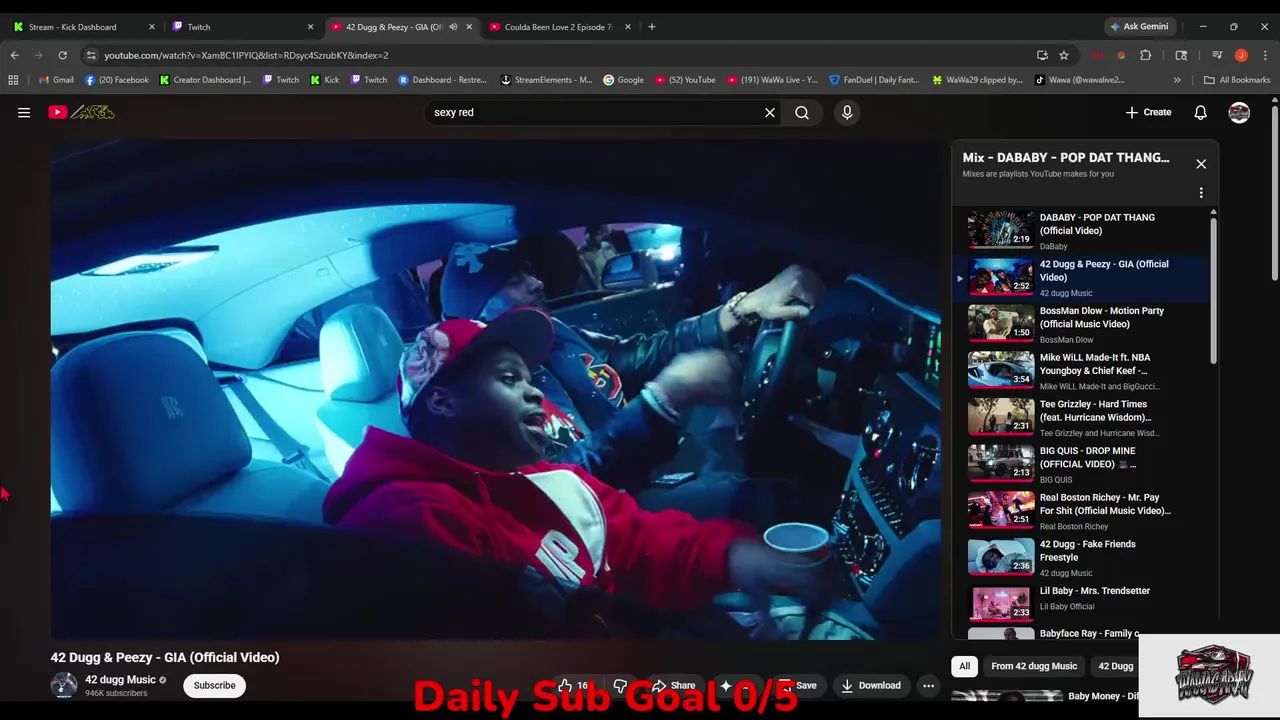
Task: Click the Create button
Action: 1148,112
